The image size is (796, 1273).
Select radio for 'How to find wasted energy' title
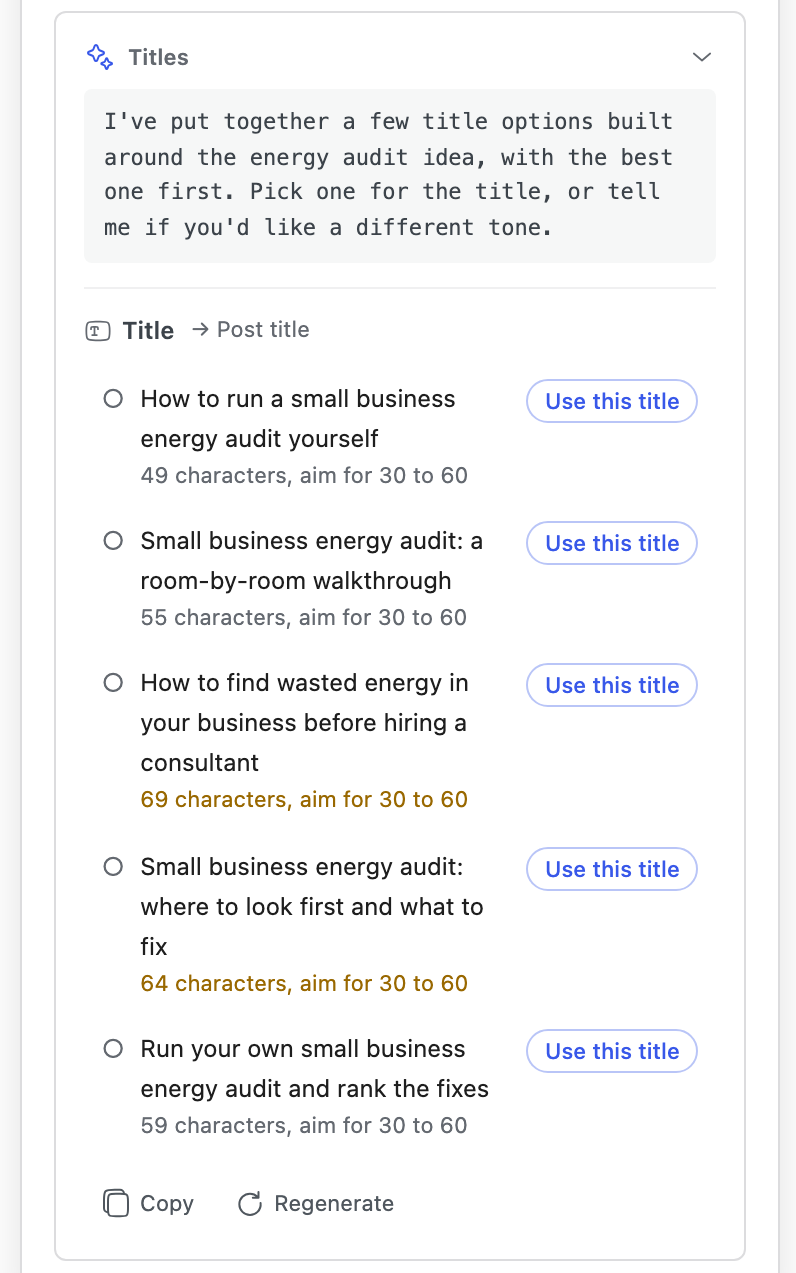(x=113, y=683)
